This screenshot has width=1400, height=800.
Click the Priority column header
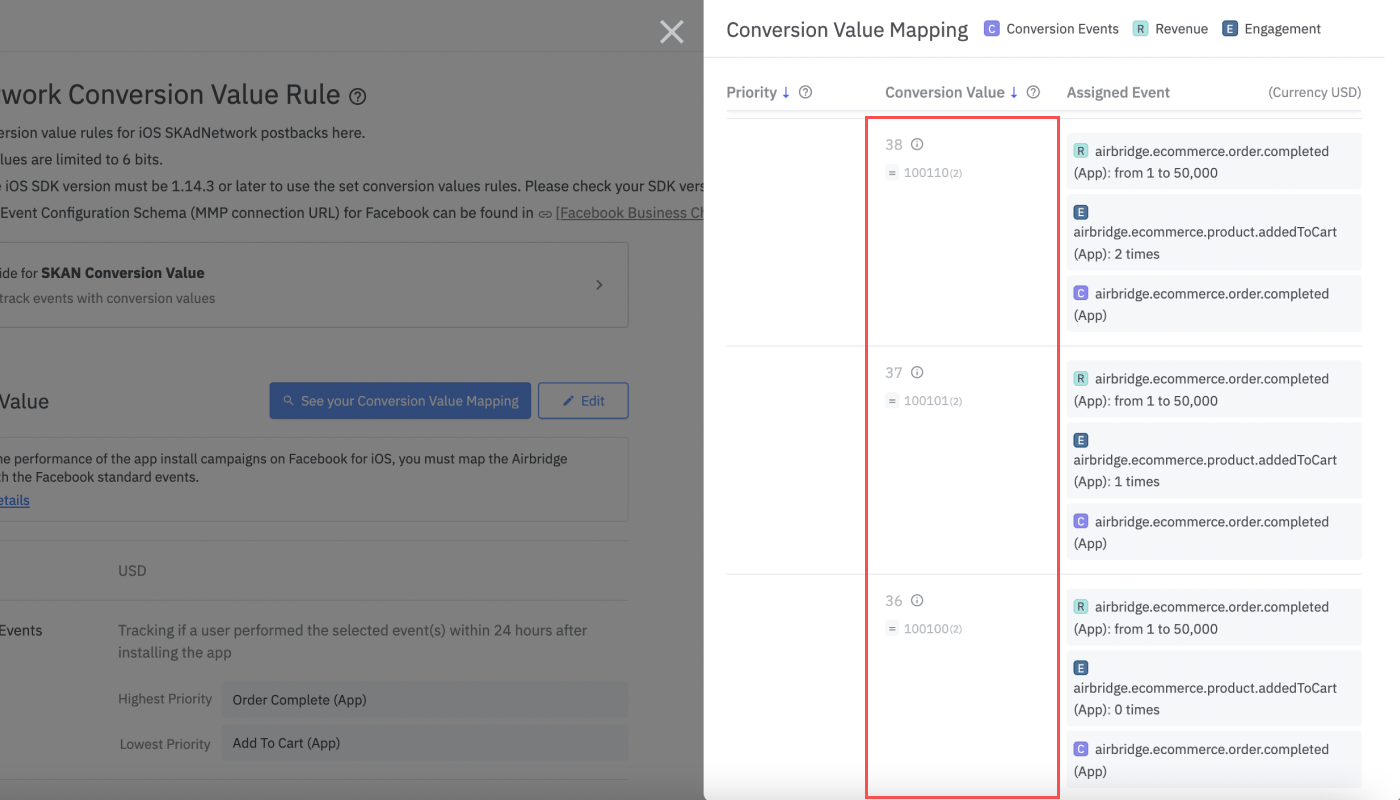[x=751, y=92]
